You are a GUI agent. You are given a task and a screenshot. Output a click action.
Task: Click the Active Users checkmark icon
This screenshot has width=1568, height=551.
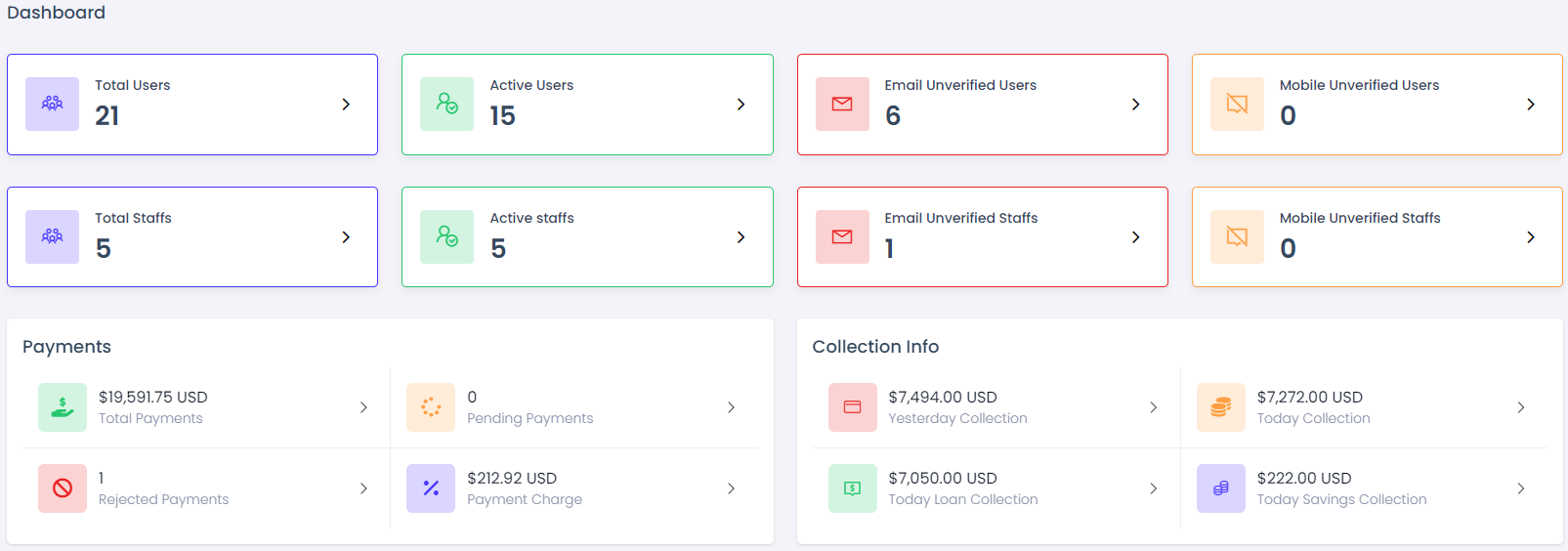[x=447, y=104]
